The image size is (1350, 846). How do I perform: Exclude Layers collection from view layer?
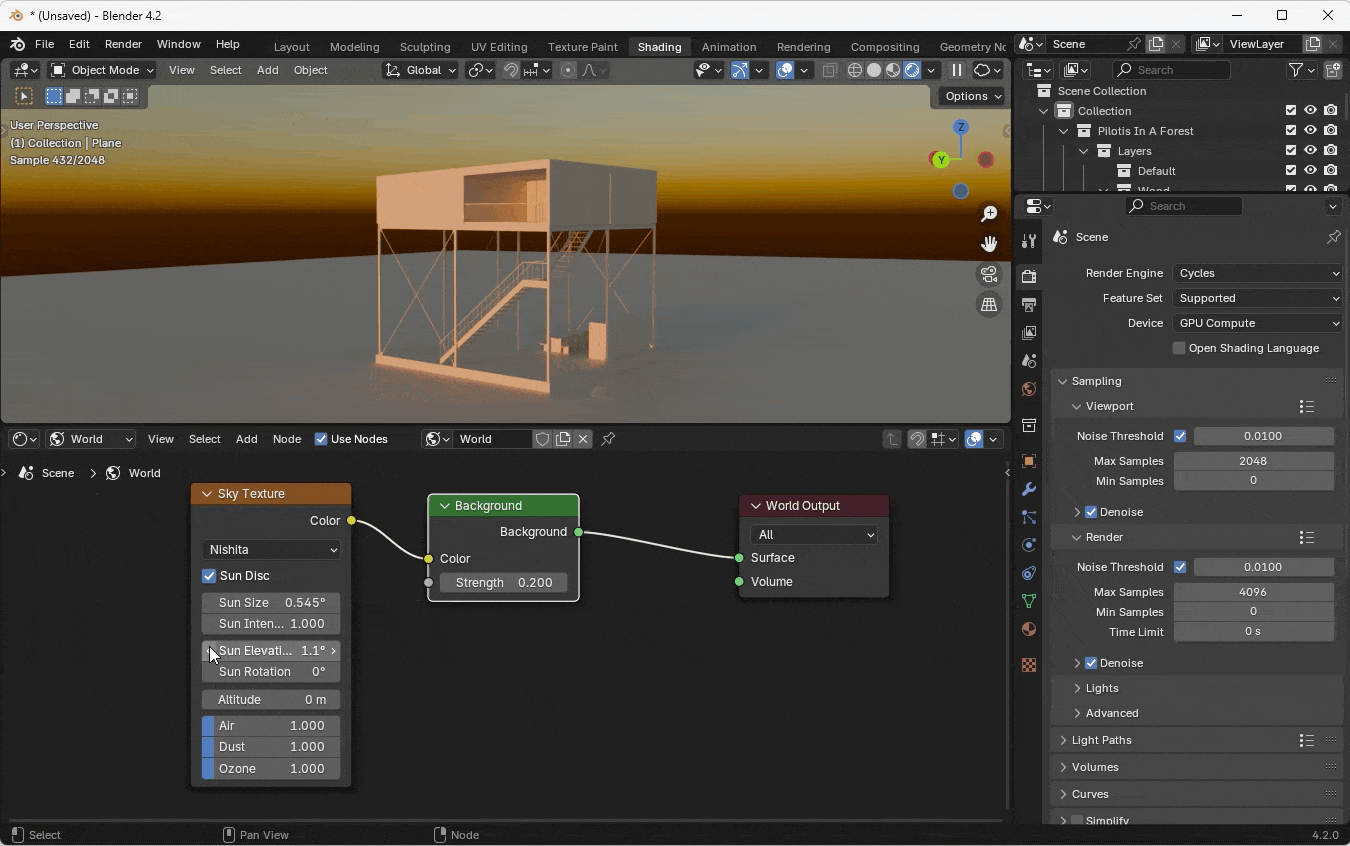pos(1290,151)
